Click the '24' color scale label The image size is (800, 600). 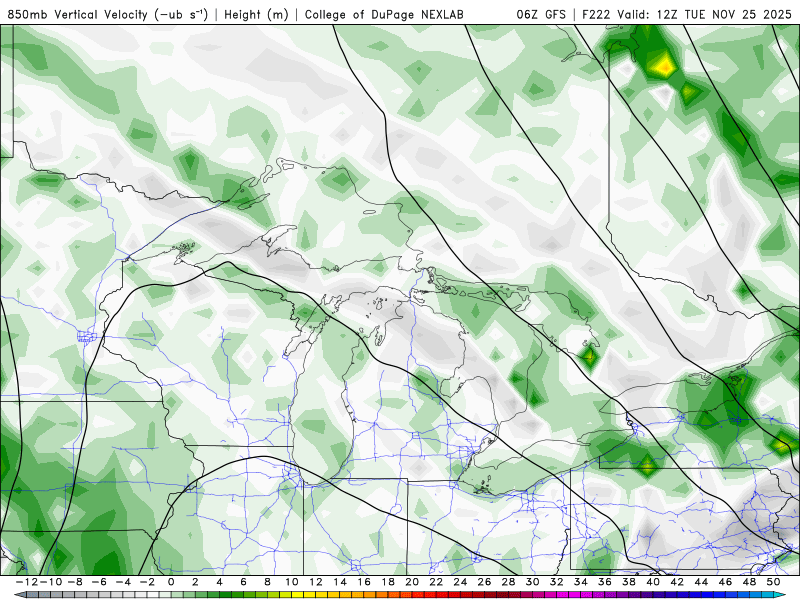click(x=460, y=582)
